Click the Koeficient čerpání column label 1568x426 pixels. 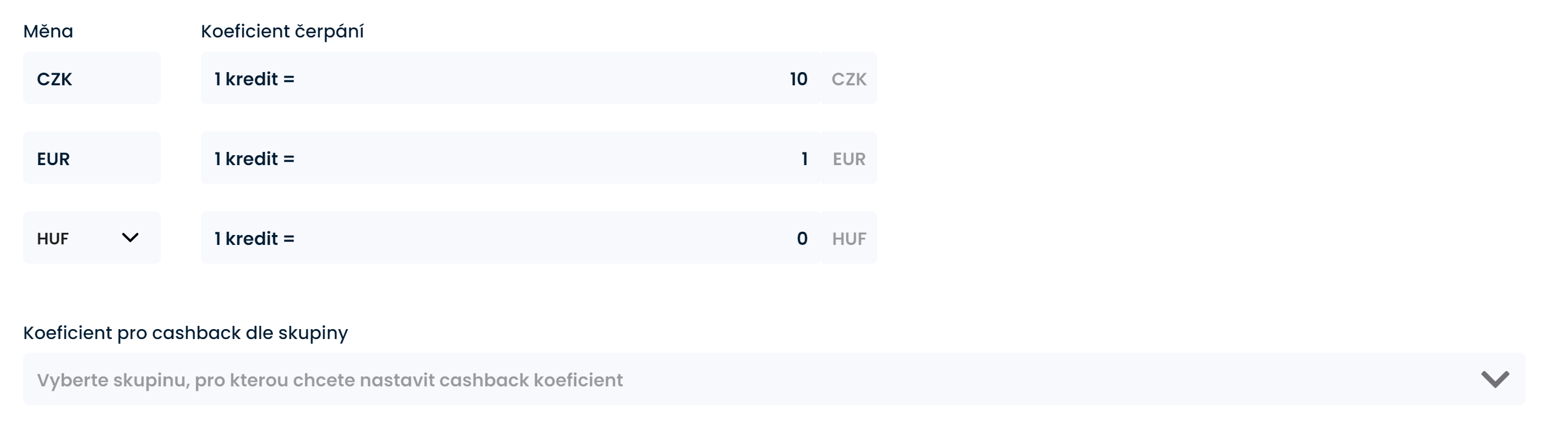tap(282, 31)
